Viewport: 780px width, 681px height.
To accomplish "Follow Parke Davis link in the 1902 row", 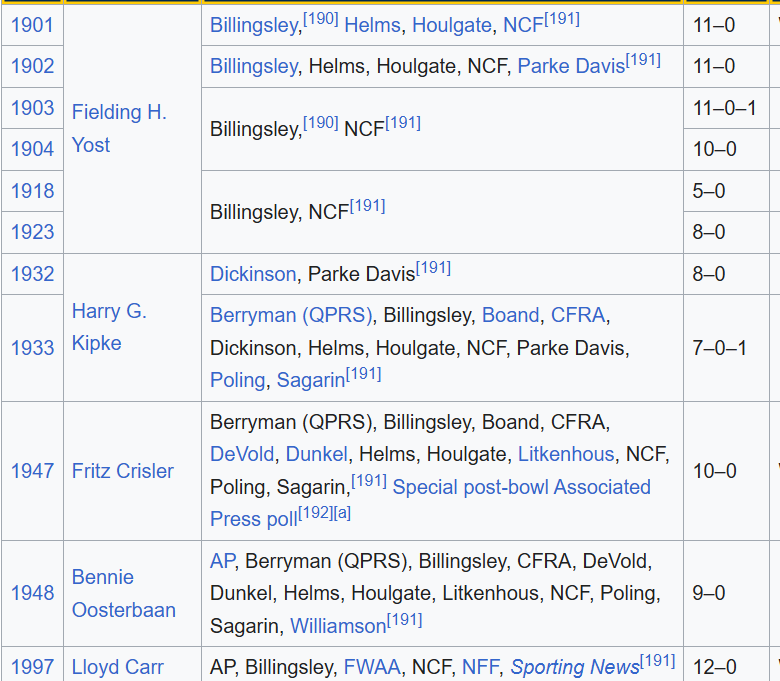I will pos(571,66).
